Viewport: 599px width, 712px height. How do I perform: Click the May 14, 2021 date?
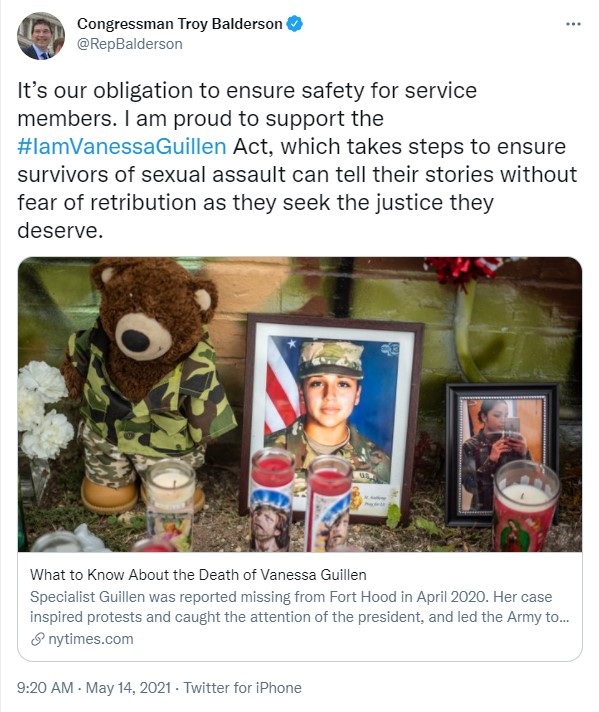pos(128,687)
